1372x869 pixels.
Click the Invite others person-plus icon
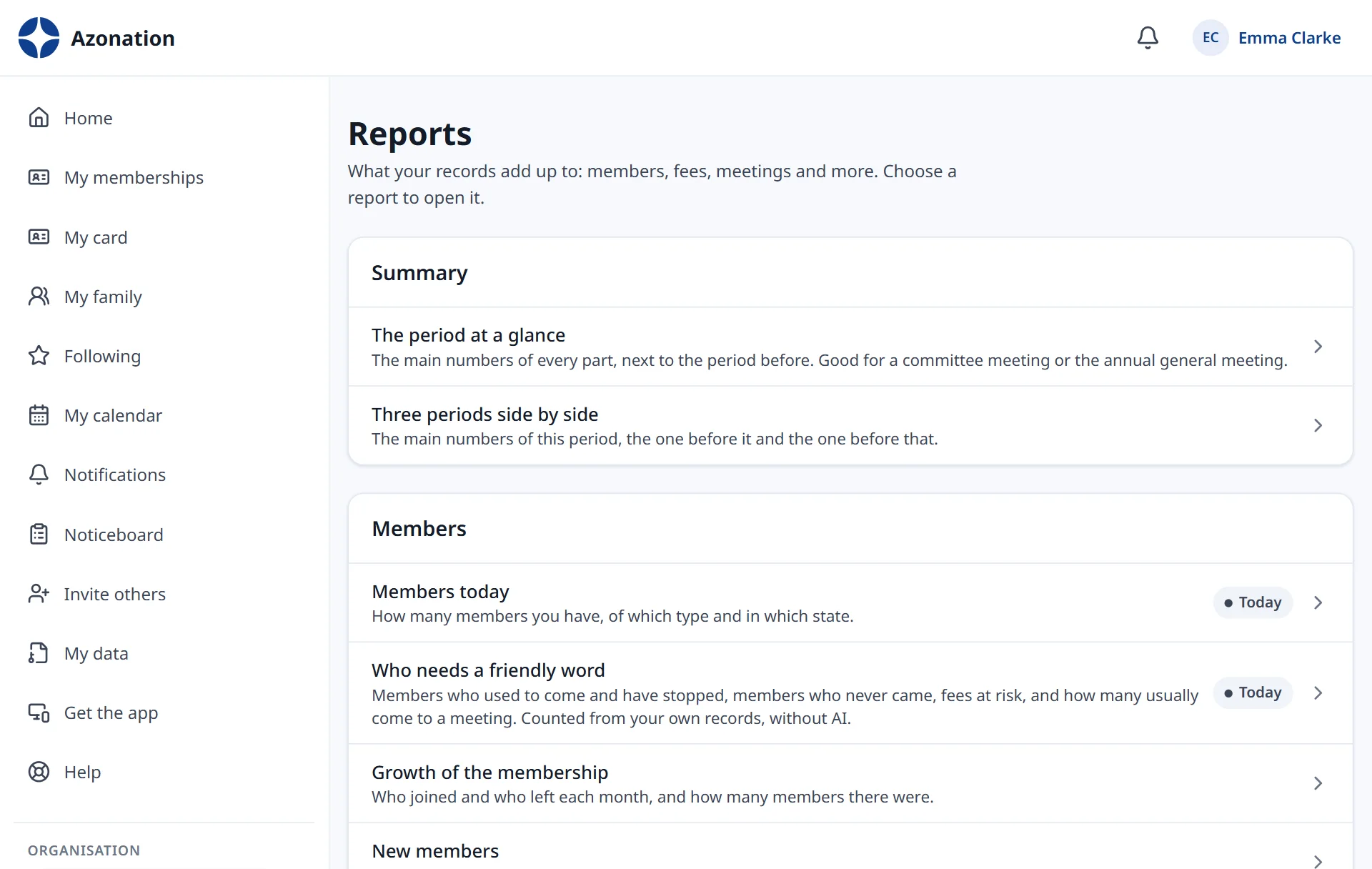tap(39, 593)
